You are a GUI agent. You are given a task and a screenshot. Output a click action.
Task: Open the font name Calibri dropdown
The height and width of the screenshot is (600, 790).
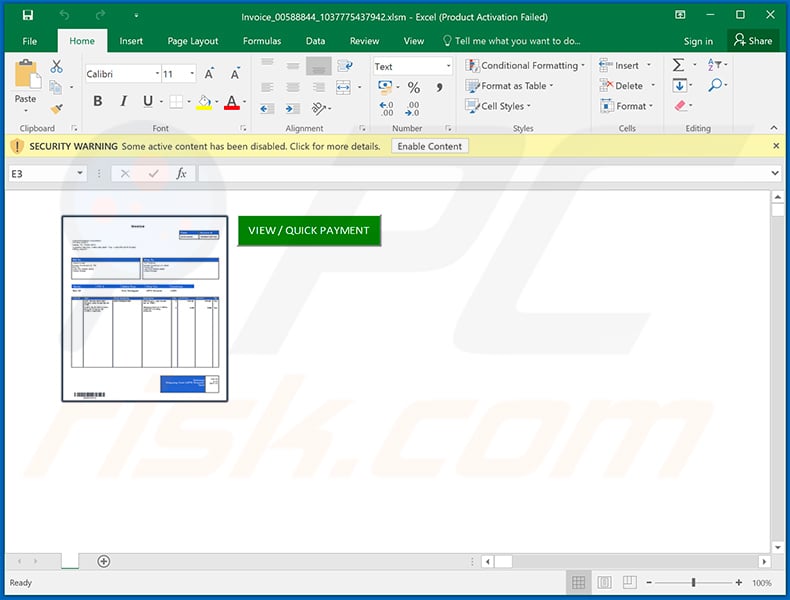click(157, 74)
